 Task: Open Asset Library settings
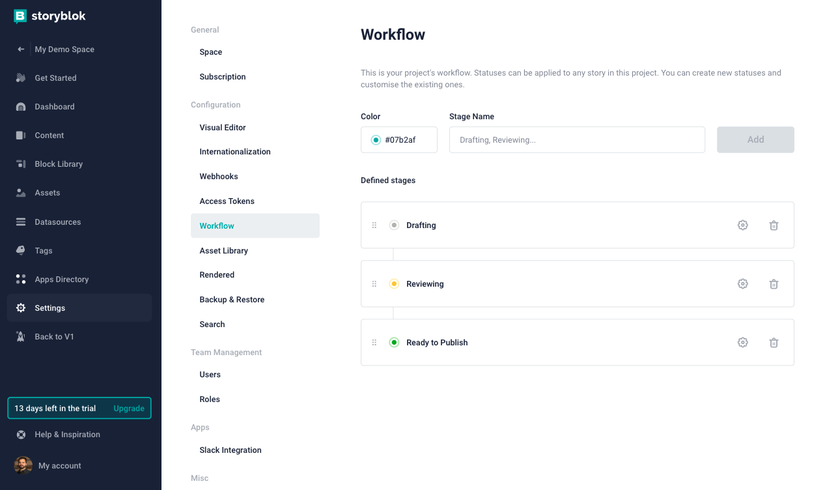pyautogui.click(x=223, y=251)
